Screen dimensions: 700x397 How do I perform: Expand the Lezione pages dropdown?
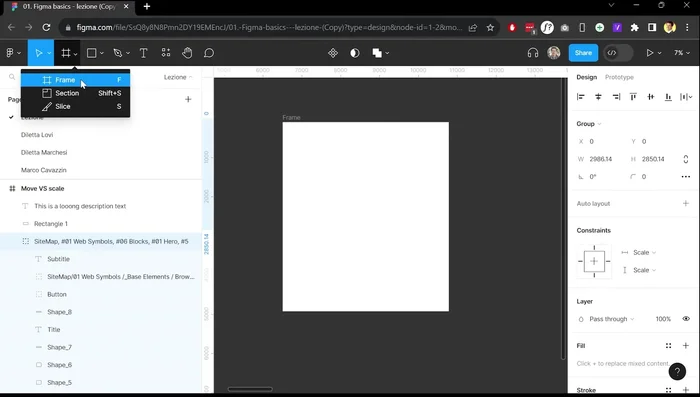point(178,77)
